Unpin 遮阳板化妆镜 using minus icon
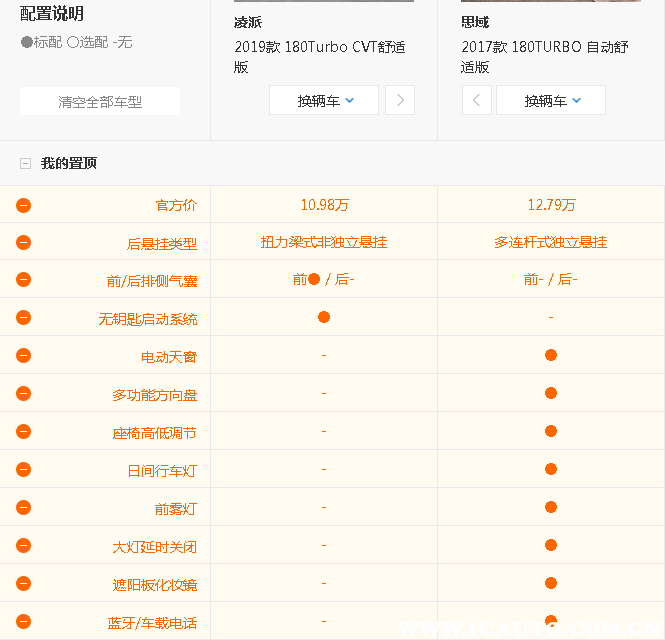This screenshot has width=665, height=640. (23, 584)
